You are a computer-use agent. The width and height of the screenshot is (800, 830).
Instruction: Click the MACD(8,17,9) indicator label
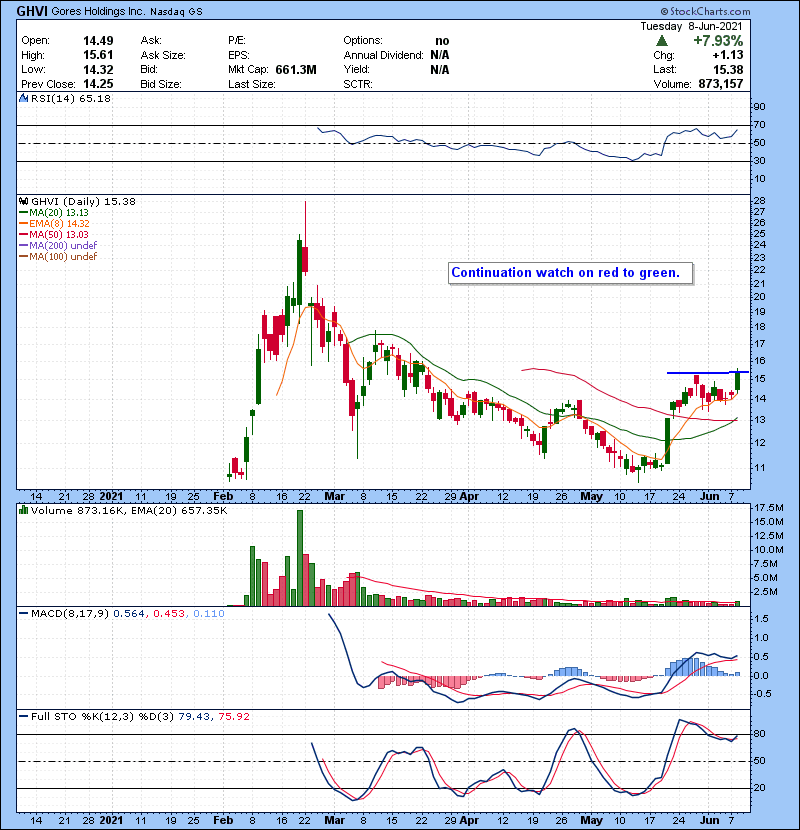(x=70, y=614)
